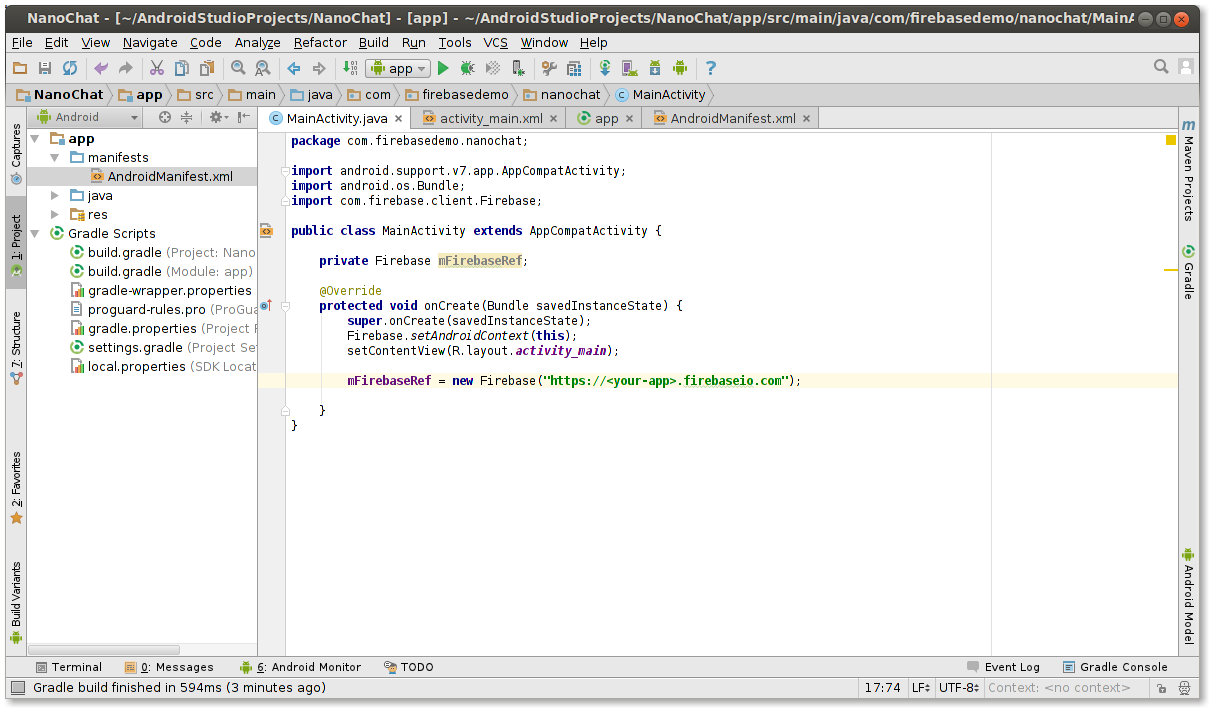This screenshot has width=1209, height=708.
Task: Click the Help question mark icon
Action: coord(711,68)
